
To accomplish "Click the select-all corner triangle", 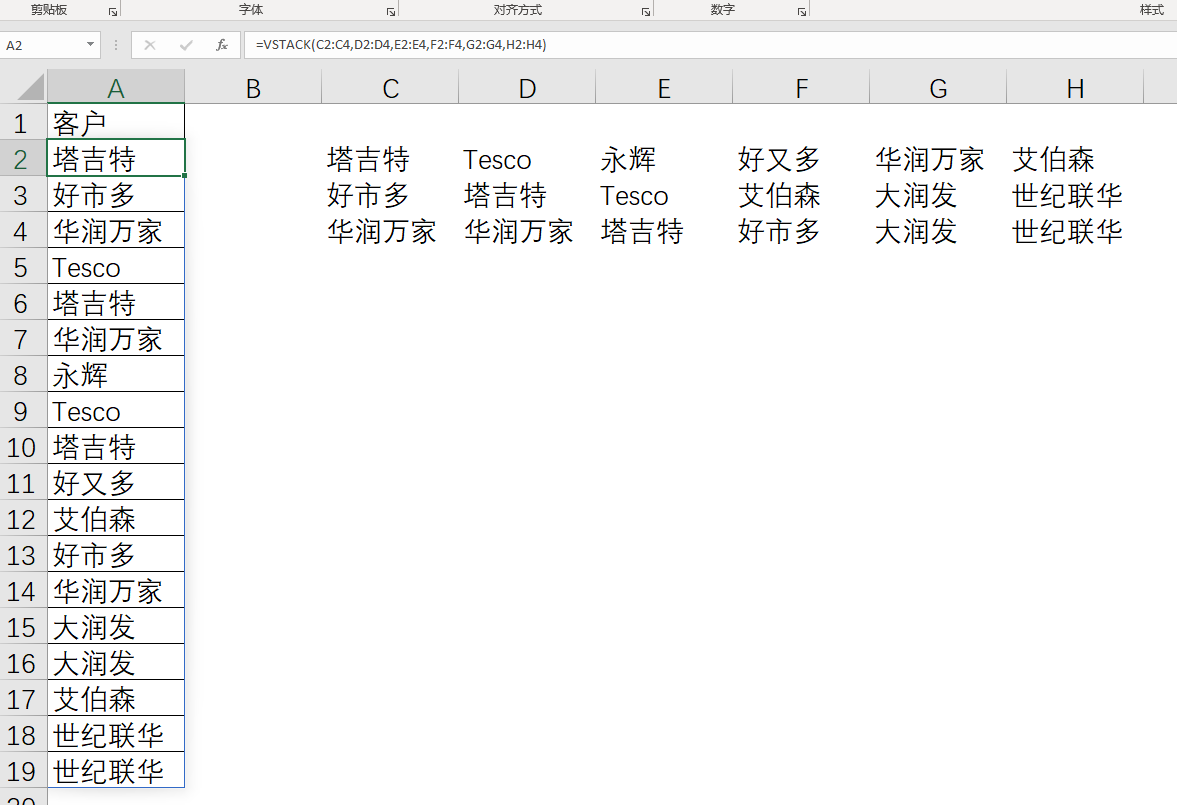I will pyautogui.click(x=31, y=87).
